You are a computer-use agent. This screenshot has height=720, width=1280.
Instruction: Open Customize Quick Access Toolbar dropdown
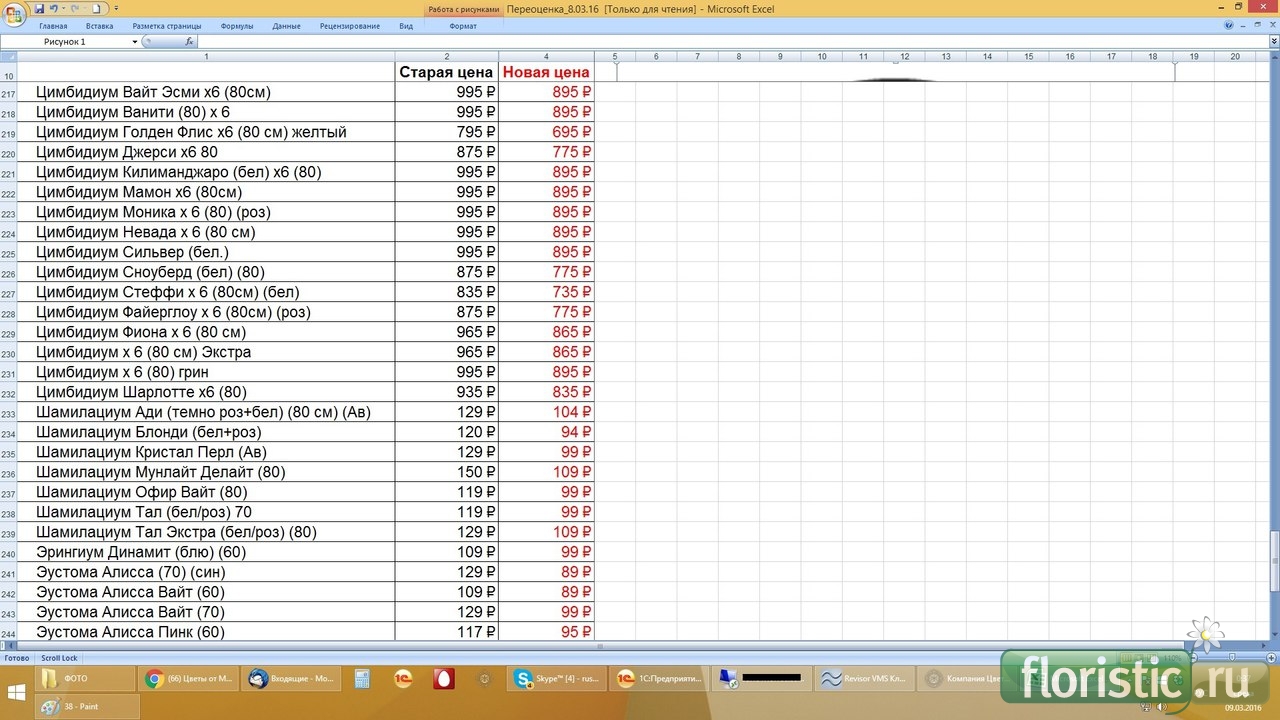coord(116,8)
